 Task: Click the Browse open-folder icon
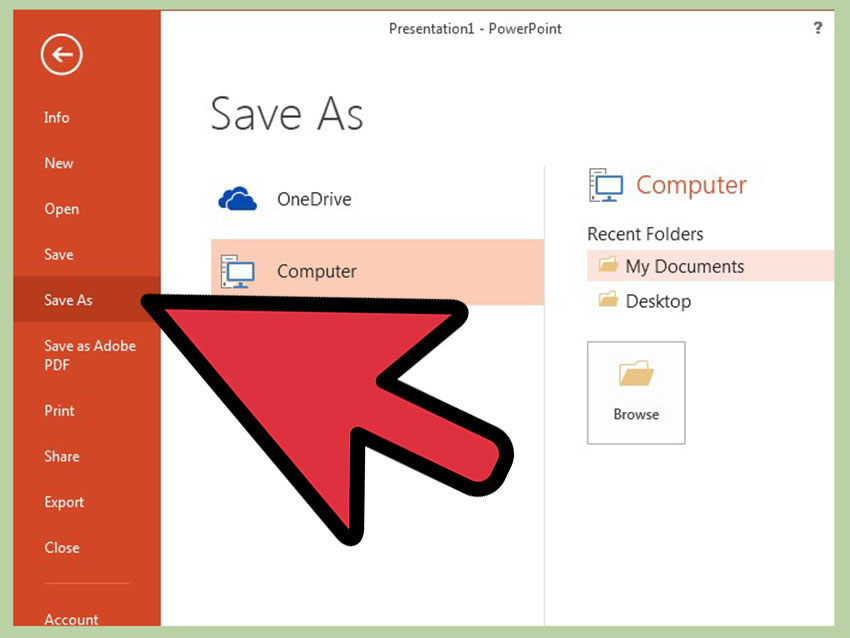[636, 373]
